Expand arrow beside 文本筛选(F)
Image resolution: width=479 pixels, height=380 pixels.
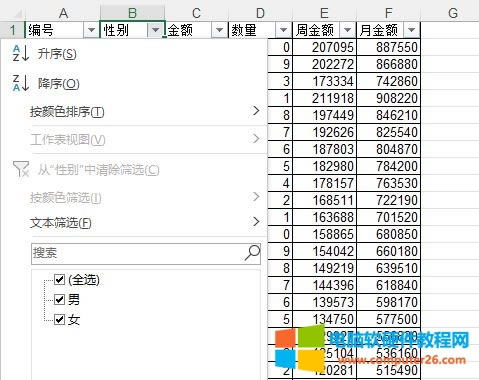[256, 222]
